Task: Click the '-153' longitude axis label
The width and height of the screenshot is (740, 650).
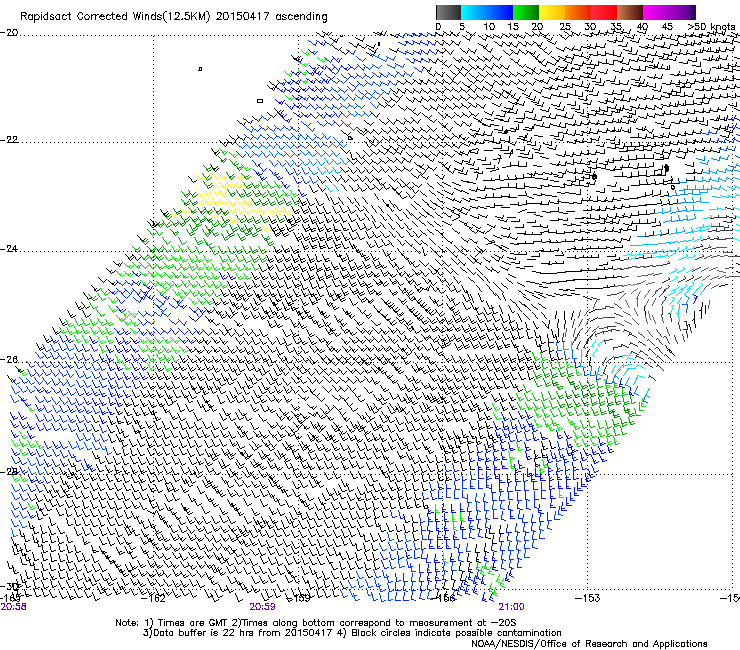Action: [x=588, y=599]
